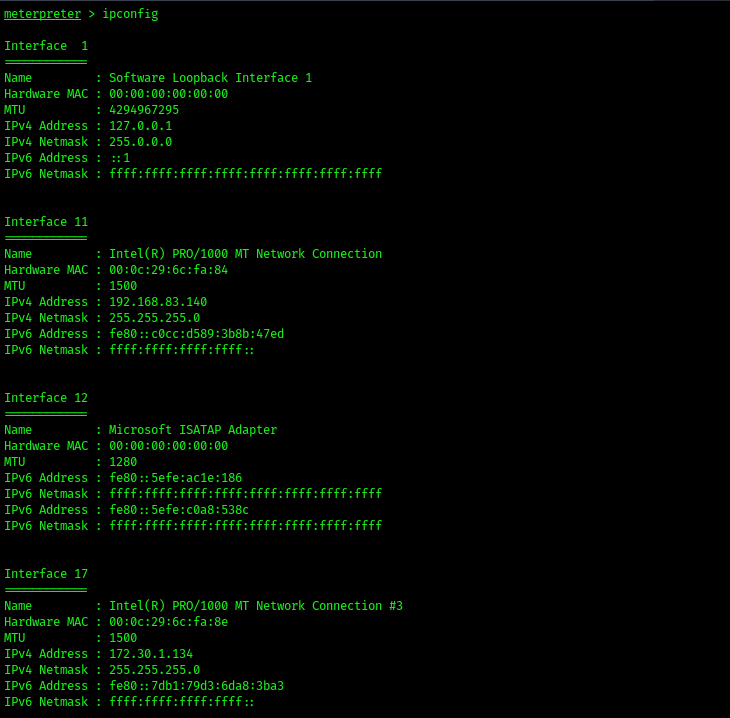Click the MTU value 4294967295
The width and height of the screenshot is (730, 718).
click(144, 110)
